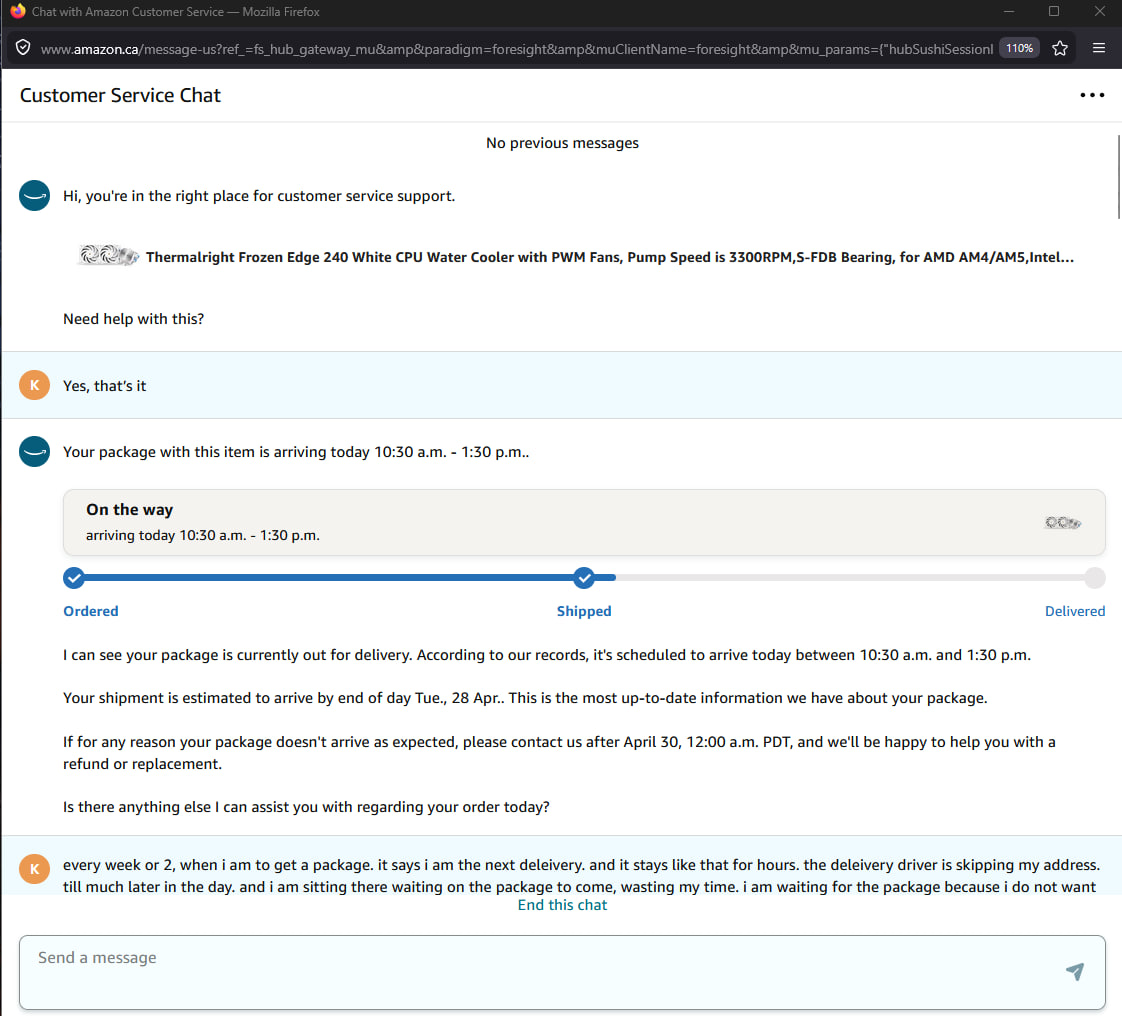This screenshot has height=1016, width=1122.
Task: Click the "Yes, that's it" reply
Action: [x=104, y=386]
